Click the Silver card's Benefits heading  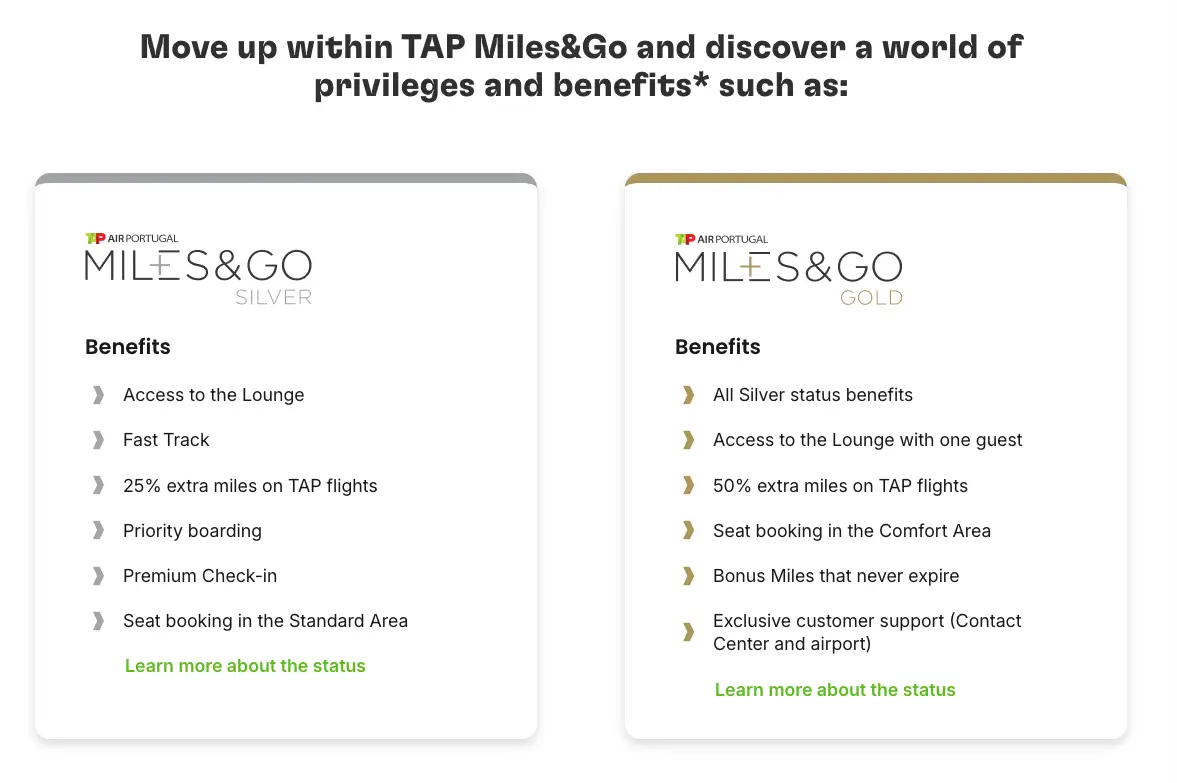coord(128,347)
